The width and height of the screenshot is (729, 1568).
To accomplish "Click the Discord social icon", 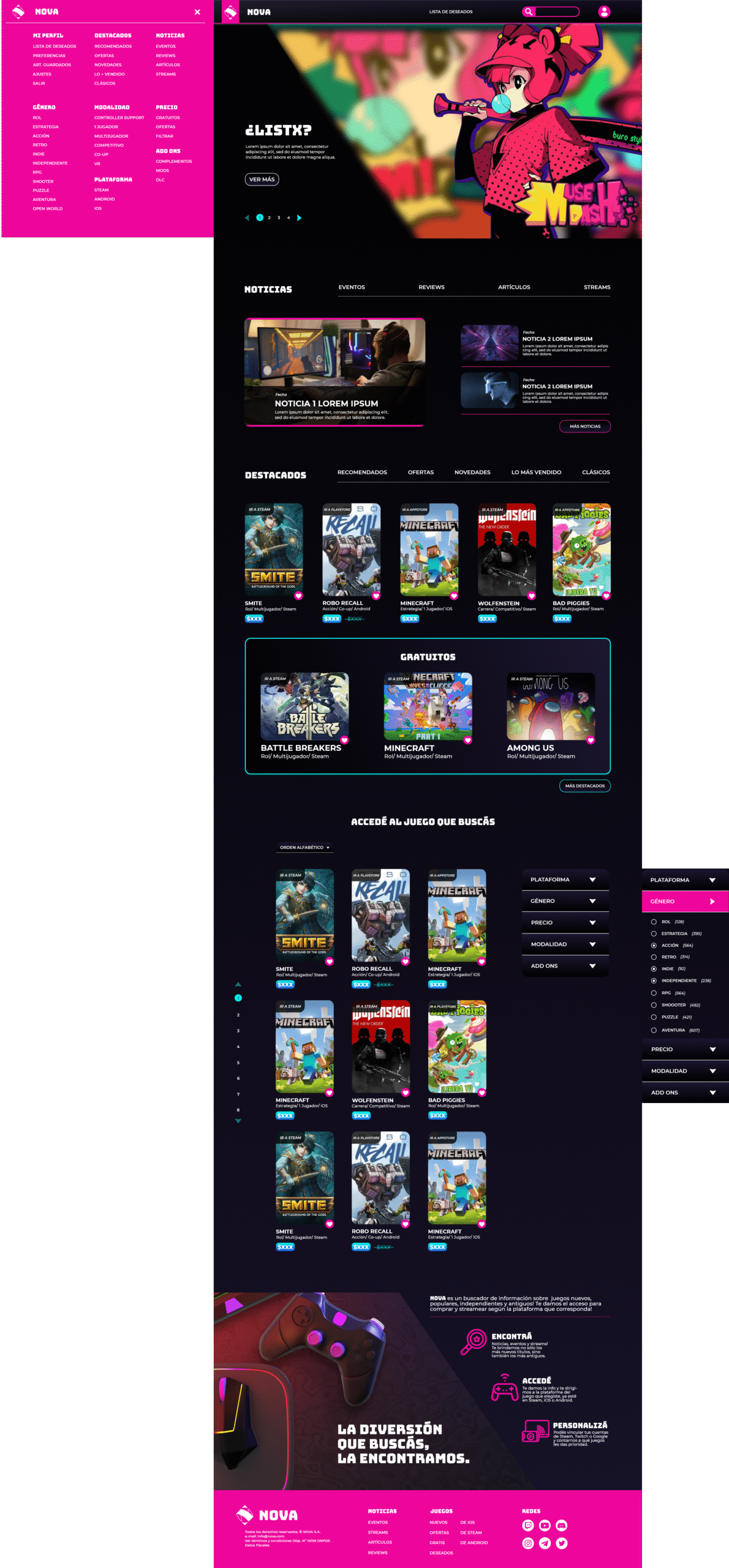I will 562,1525.
